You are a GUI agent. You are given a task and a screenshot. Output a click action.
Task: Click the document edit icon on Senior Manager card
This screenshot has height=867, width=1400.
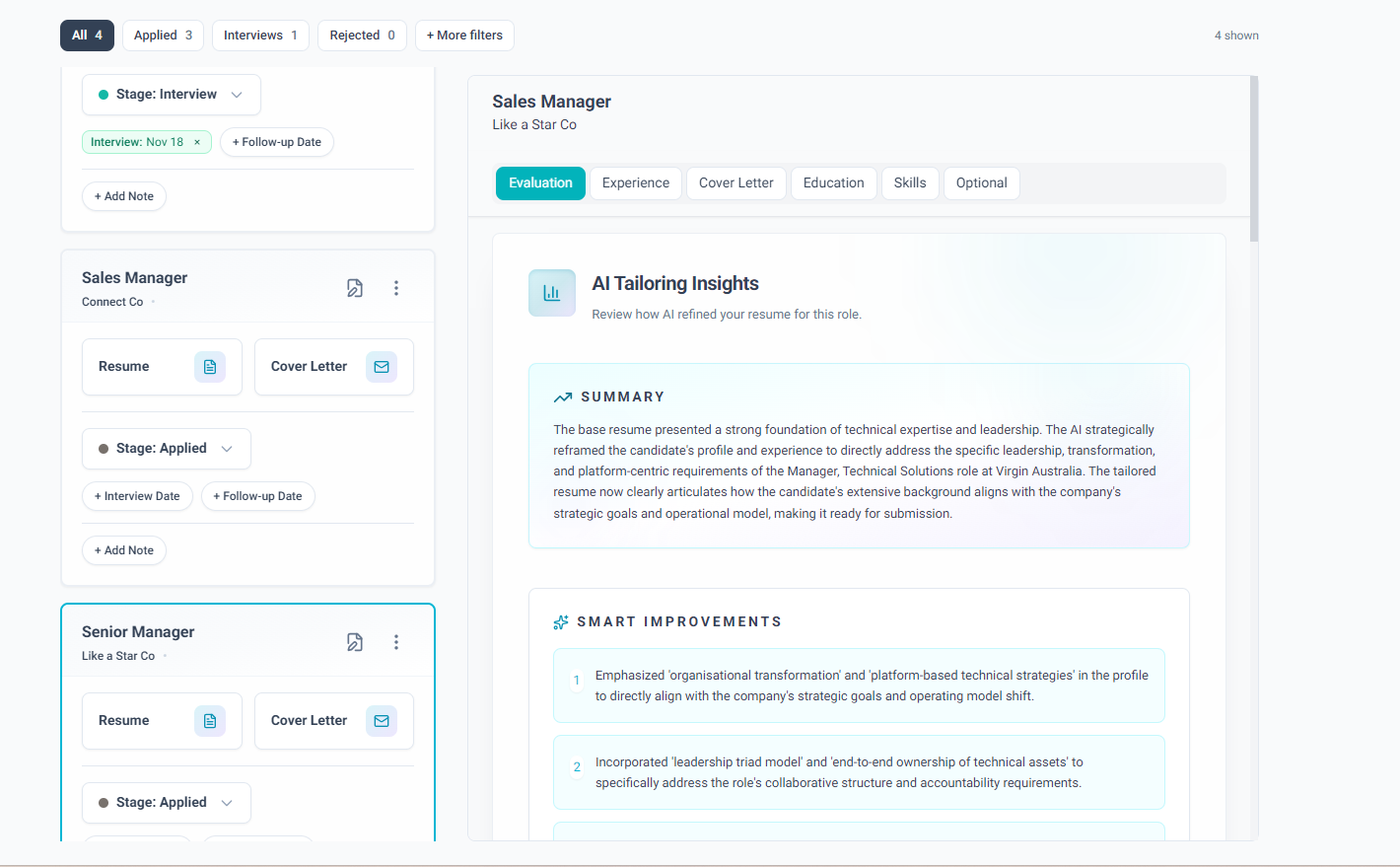click(x=354, y=641)
